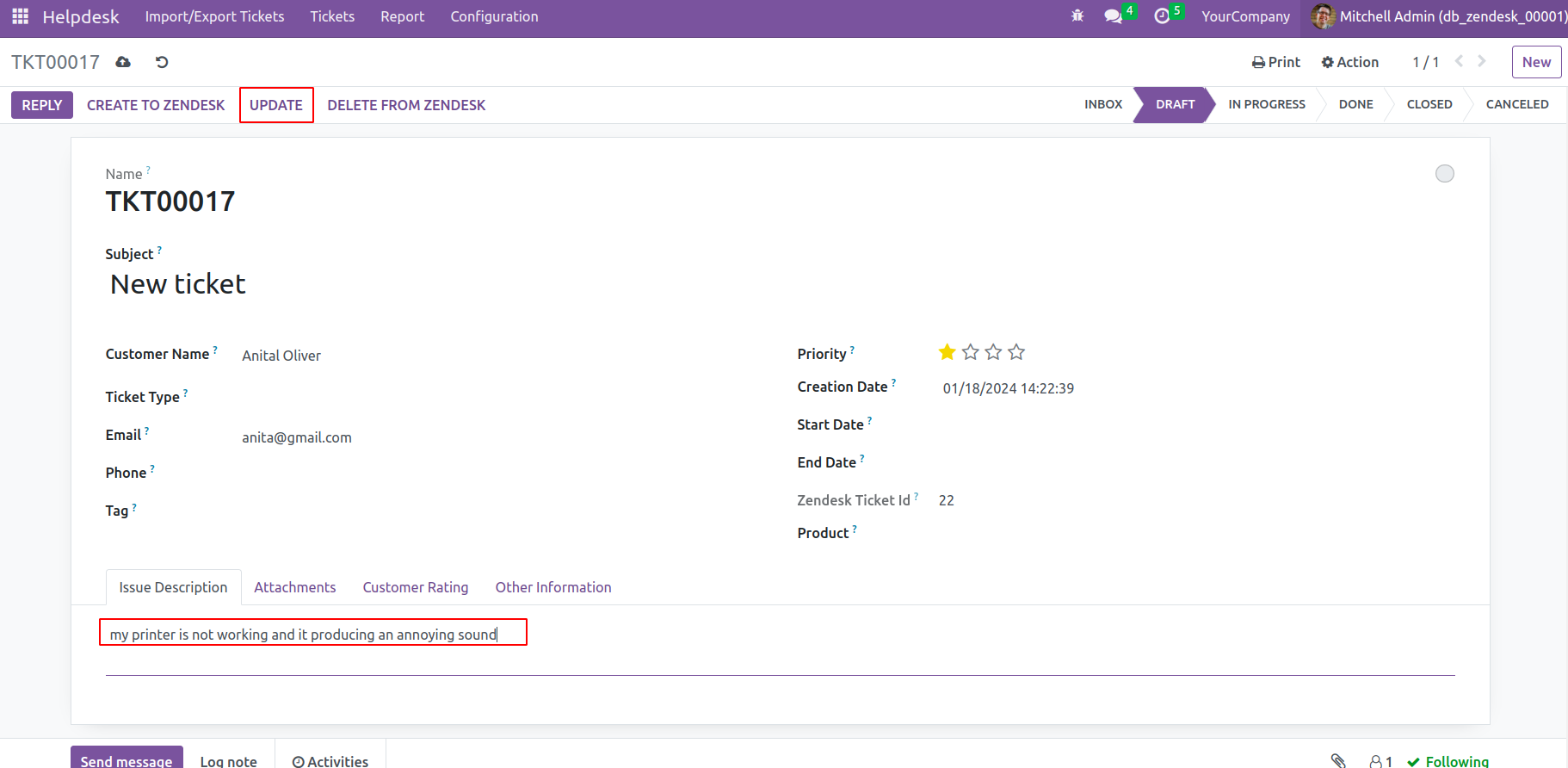Click the End Date field
This screenshot has width=1568, height=768.
coord(1196,463)
